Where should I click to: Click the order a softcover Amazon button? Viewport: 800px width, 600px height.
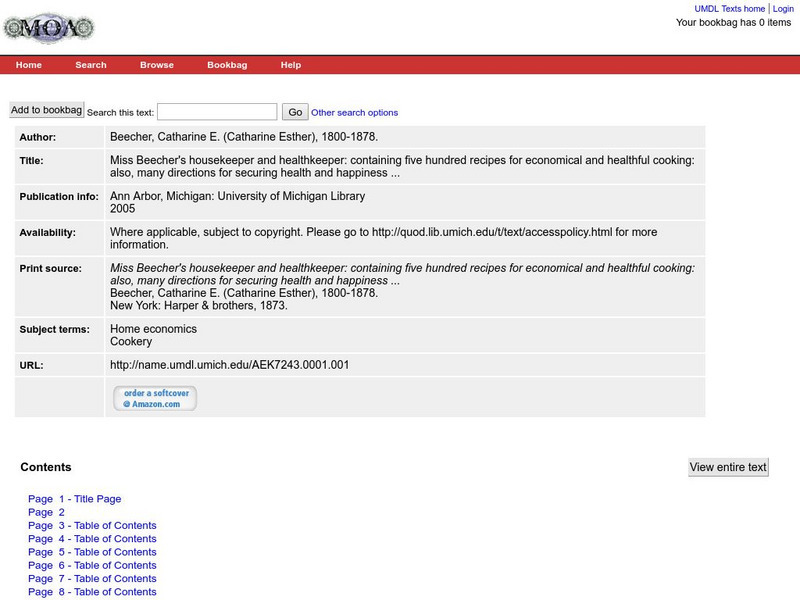coord(155,398)
